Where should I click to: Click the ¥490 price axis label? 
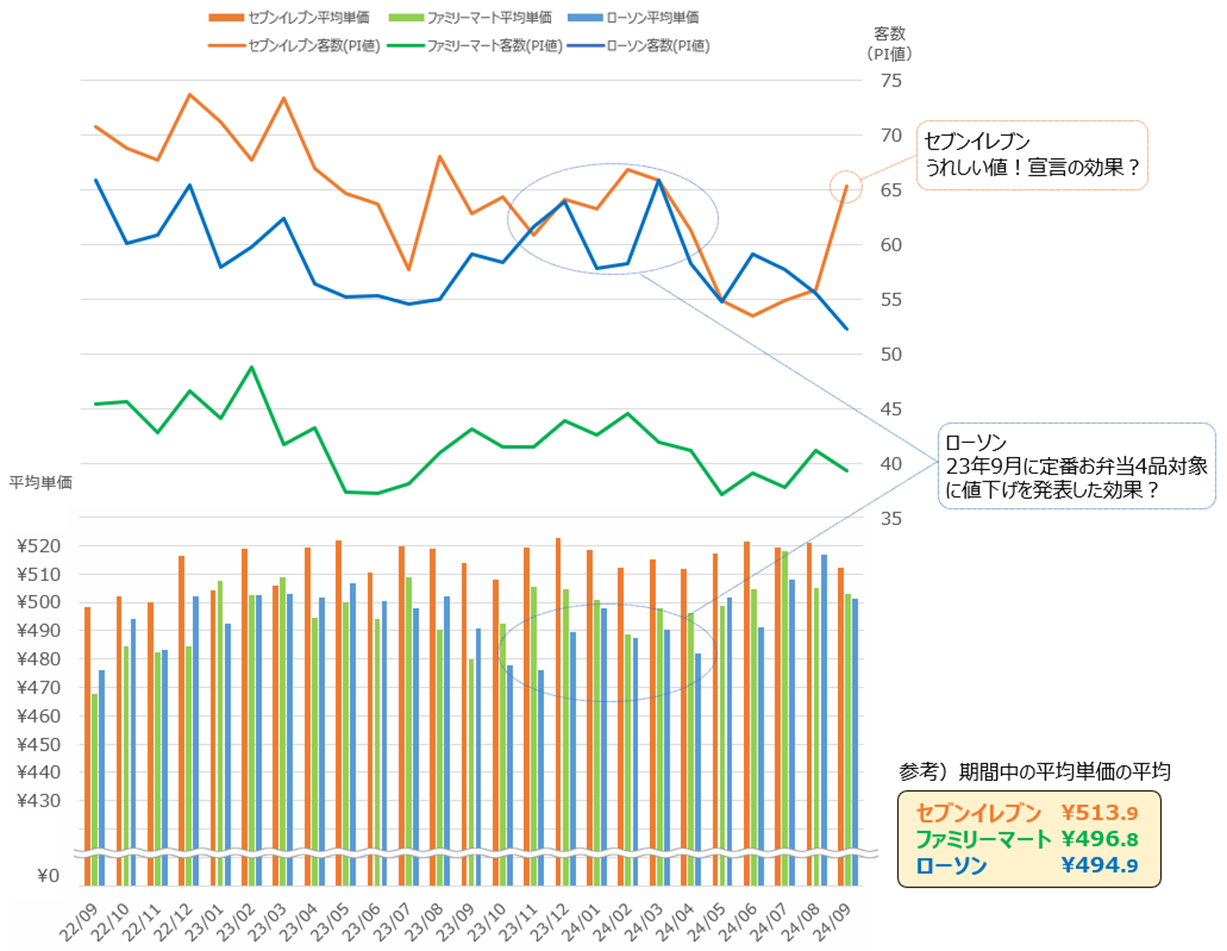click(x=40, y=631)
